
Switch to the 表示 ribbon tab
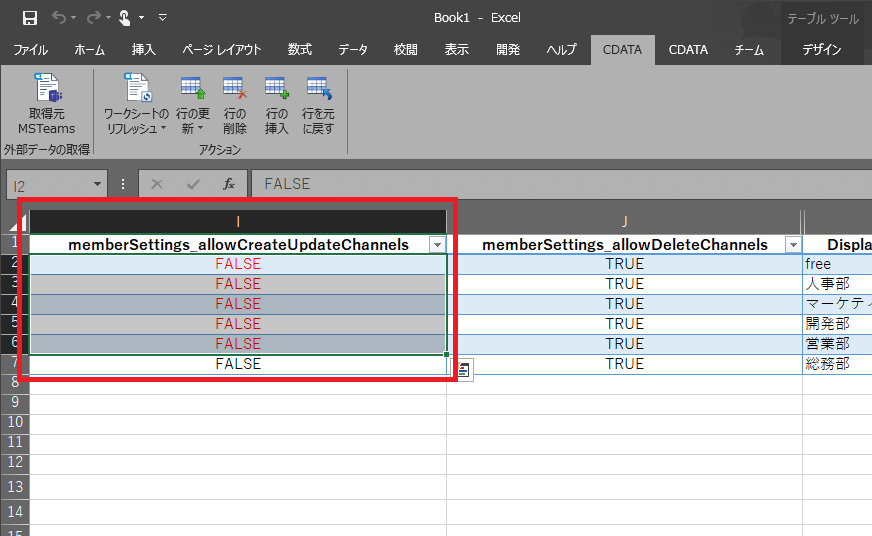[x=457, y=49]
